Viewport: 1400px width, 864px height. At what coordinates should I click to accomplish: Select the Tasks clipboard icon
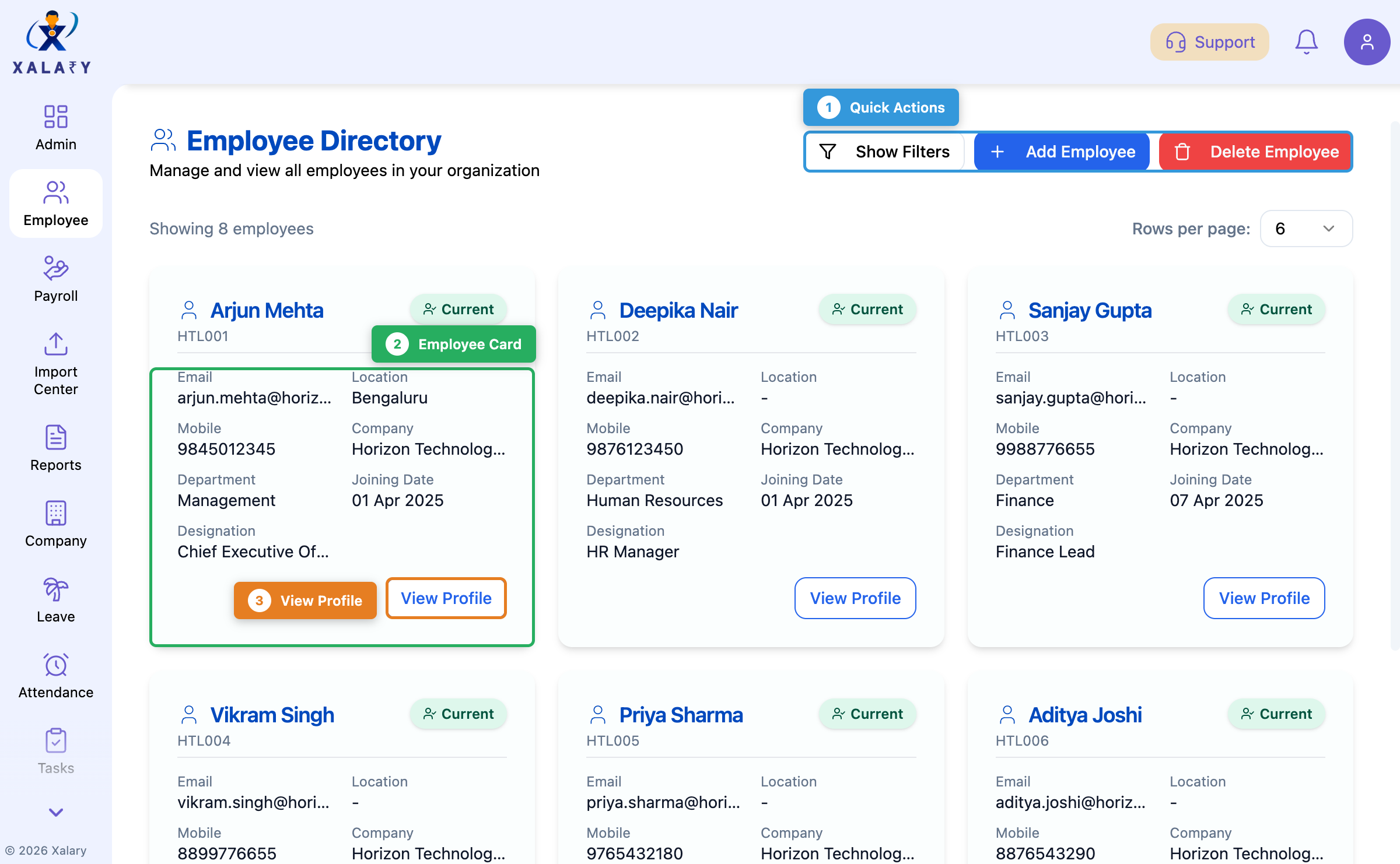(x=55, y=740)
